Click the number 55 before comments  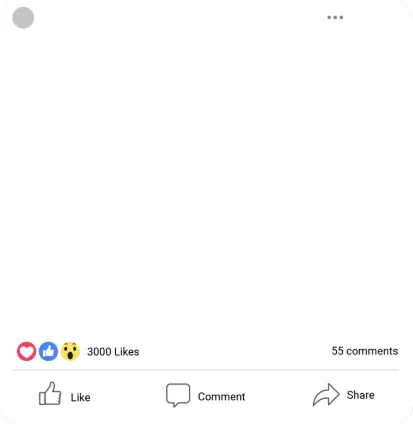pyautogui.click(x=337, y=351)
